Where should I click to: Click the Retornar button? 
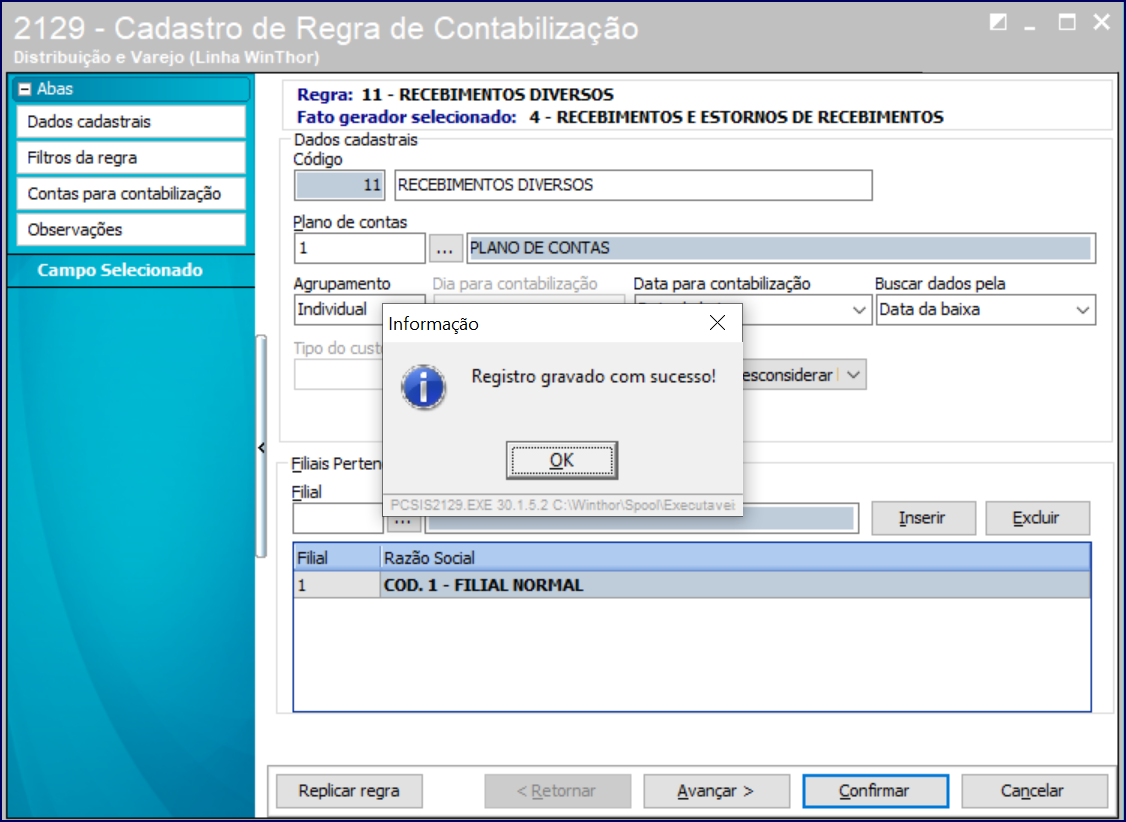click(x=557, y=790)
